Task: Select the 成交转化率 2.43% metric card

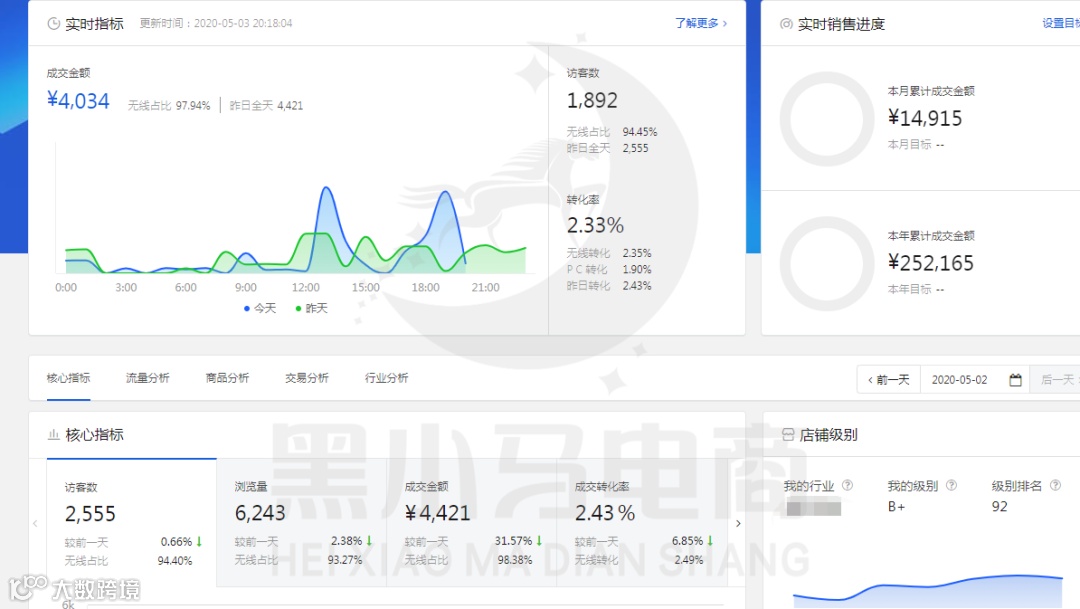Action: (x=642, y=523)
